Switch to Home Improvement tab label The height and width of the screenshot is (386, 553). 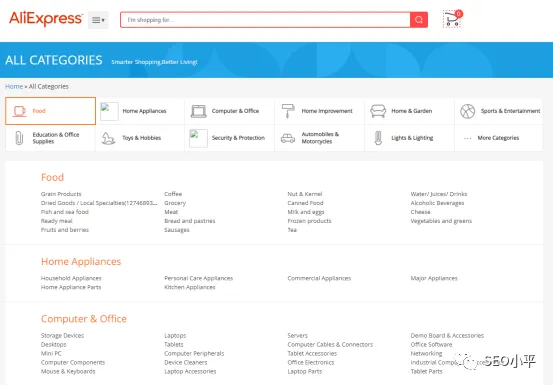pos(327,111)
